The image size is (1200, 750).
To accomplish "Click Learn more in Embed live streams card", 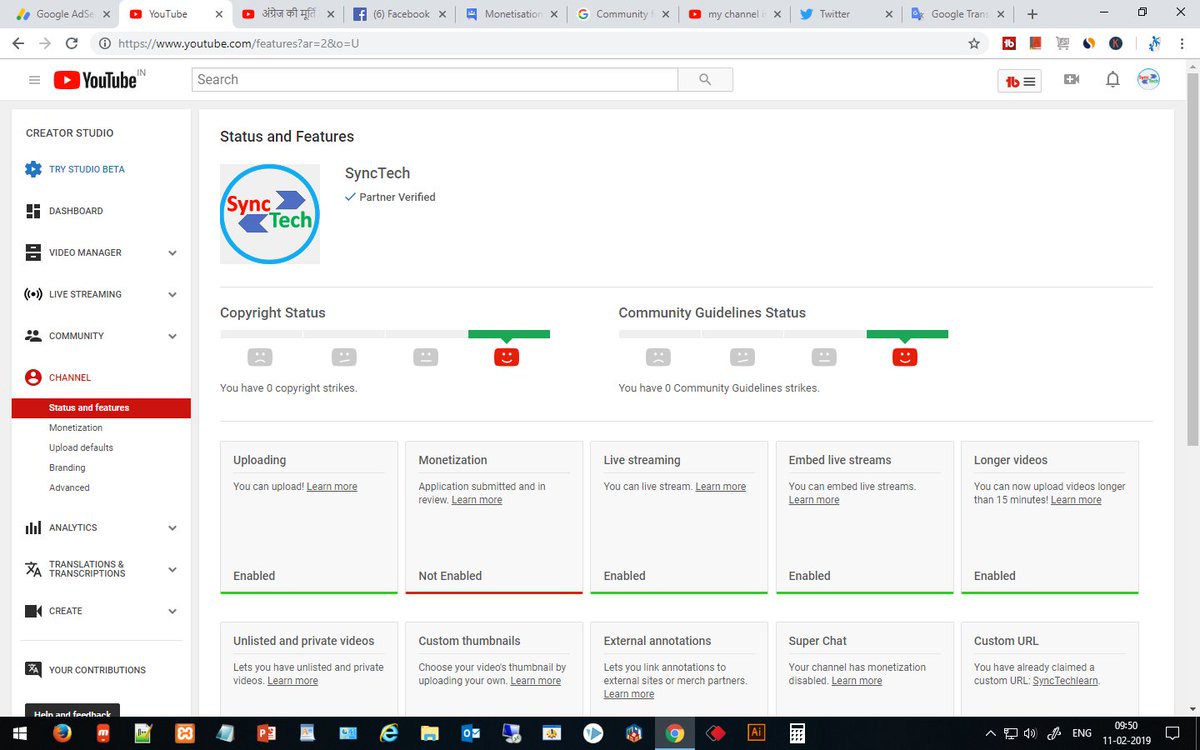I will pyautogui.click(x=814, y=500).
